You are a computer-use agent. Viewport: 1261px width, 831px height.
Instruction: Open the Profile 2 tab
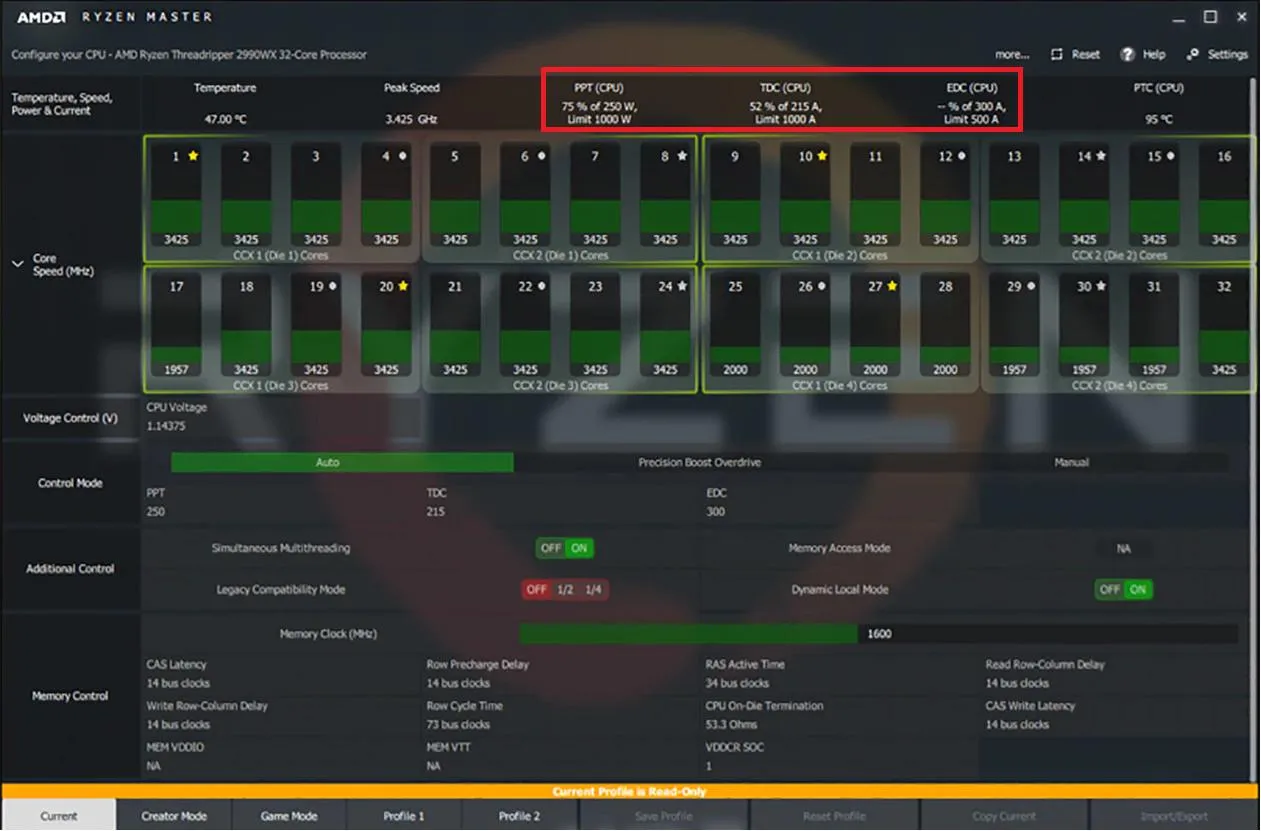pos(519,816)
